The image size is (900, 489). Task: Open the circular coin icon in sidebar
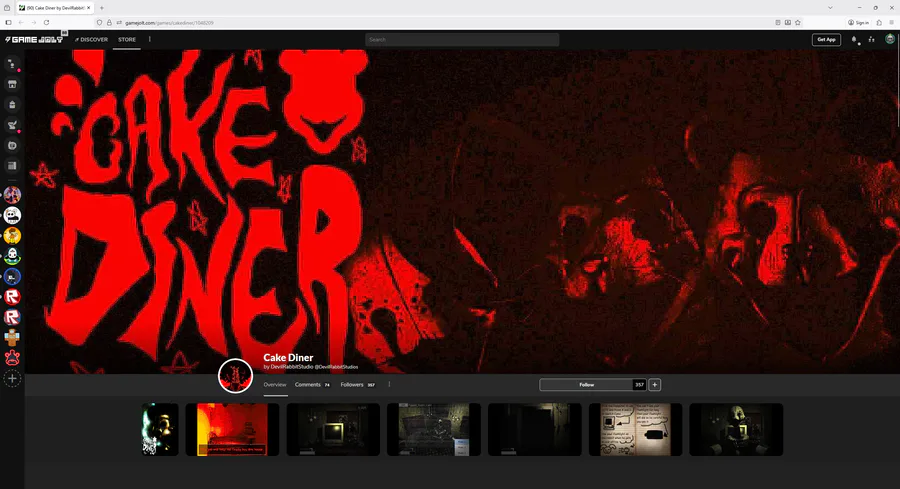[x=12, y=145]
